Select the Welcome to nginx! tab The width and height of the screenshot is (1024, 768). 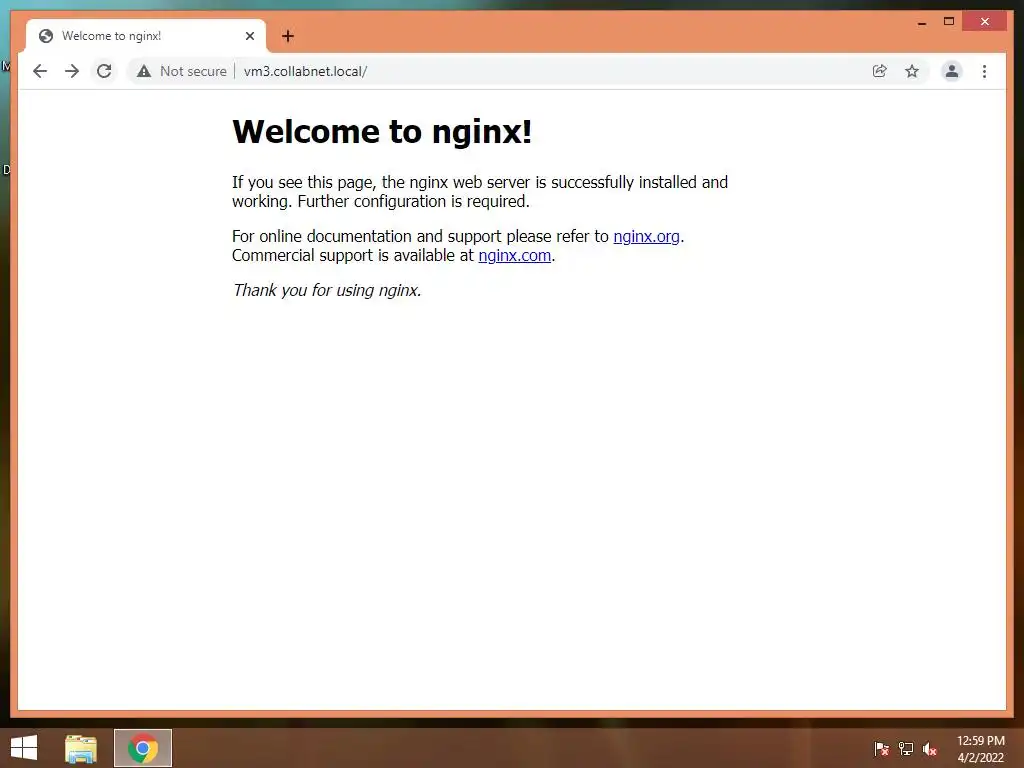click(x=146, y=36)
